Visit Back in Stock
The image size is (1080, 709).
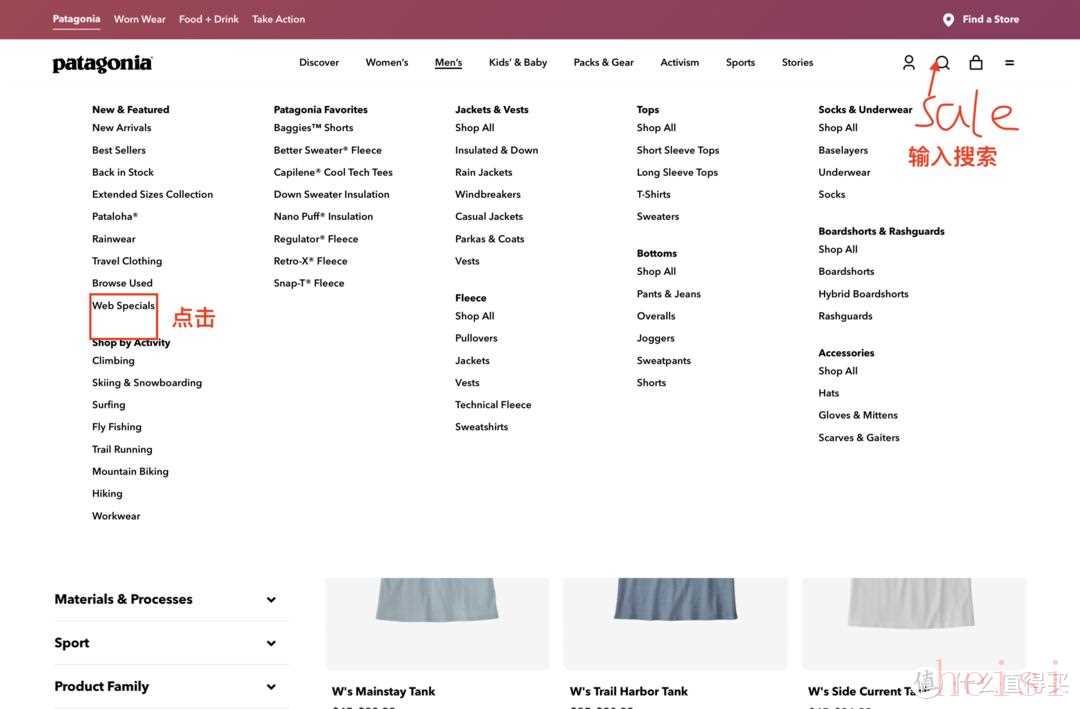(123, 172)
